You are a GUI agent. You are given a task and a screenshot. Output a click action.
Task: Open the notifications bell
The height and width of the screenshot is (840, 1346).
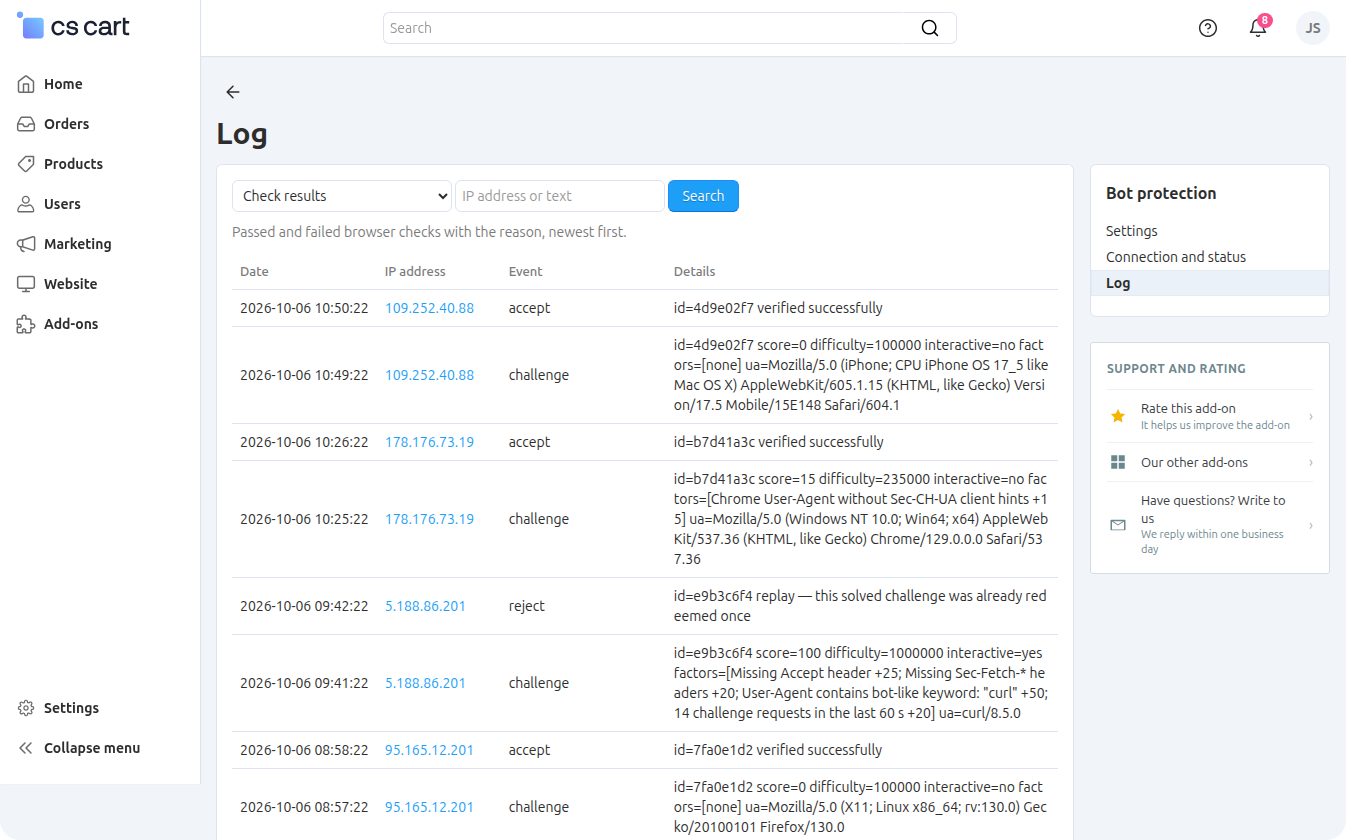point(1258,28)
